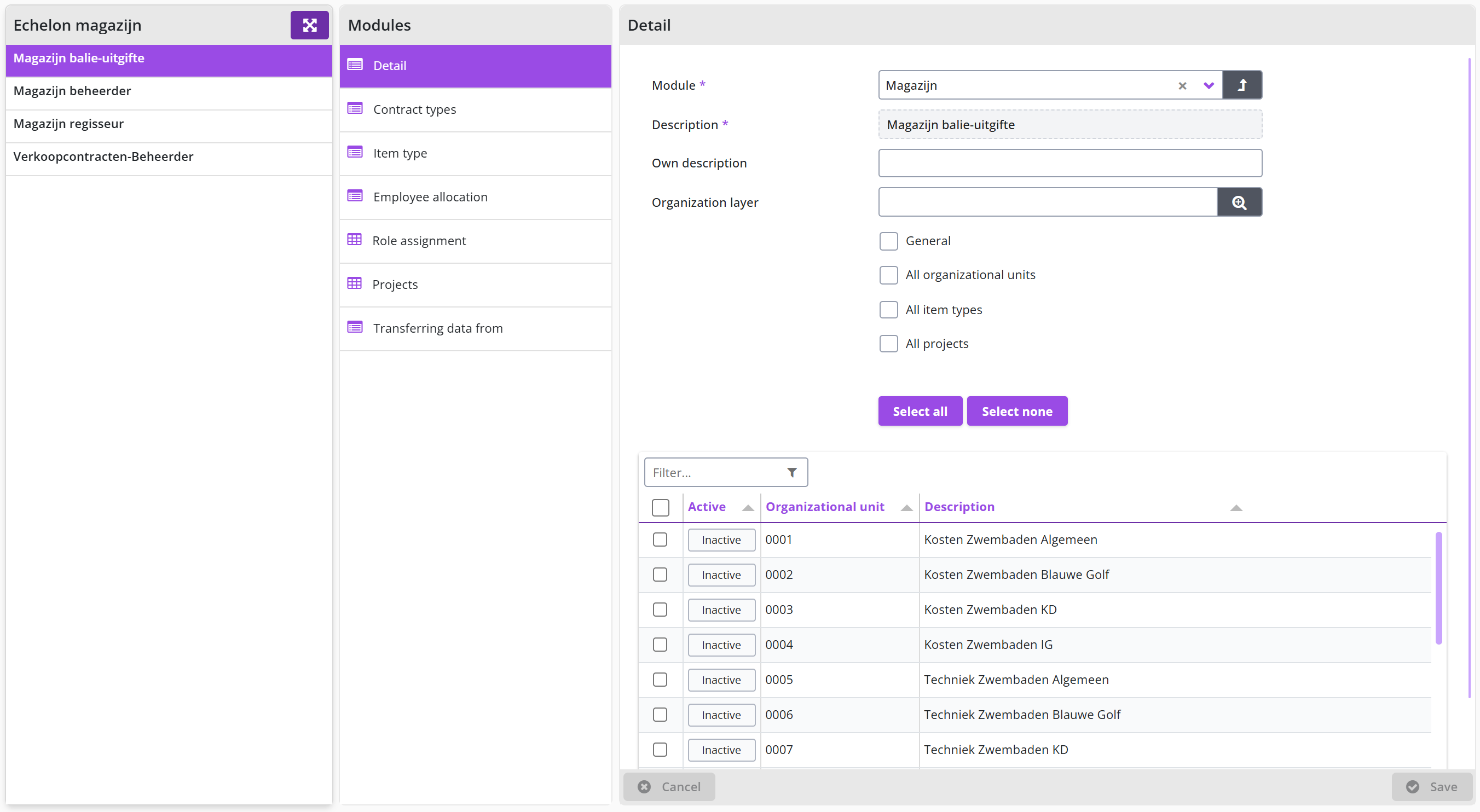Click the Contract types list icon
This screenshot has width=1480, height=812.
point(355,108)
